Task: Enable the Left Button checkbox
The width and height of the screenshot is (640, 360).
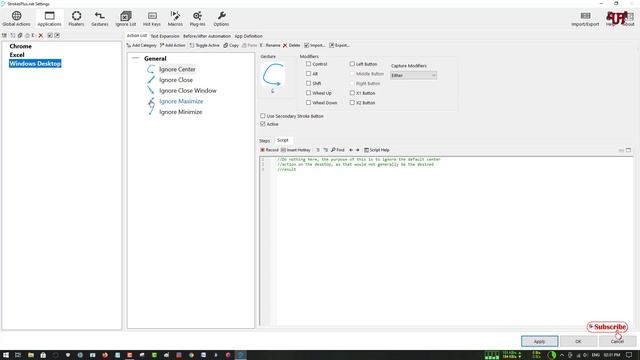Action: (x=352, y=64)
